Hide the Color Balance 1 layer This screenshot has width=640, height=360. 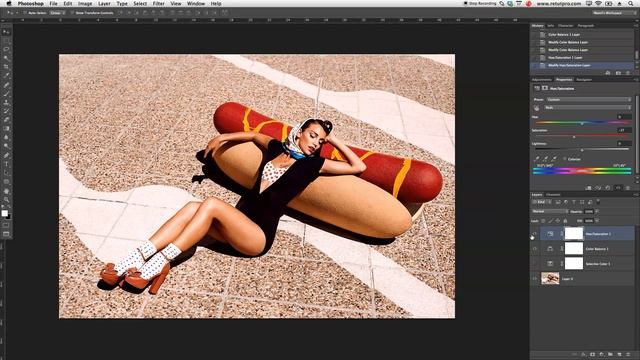click(535, 249)
